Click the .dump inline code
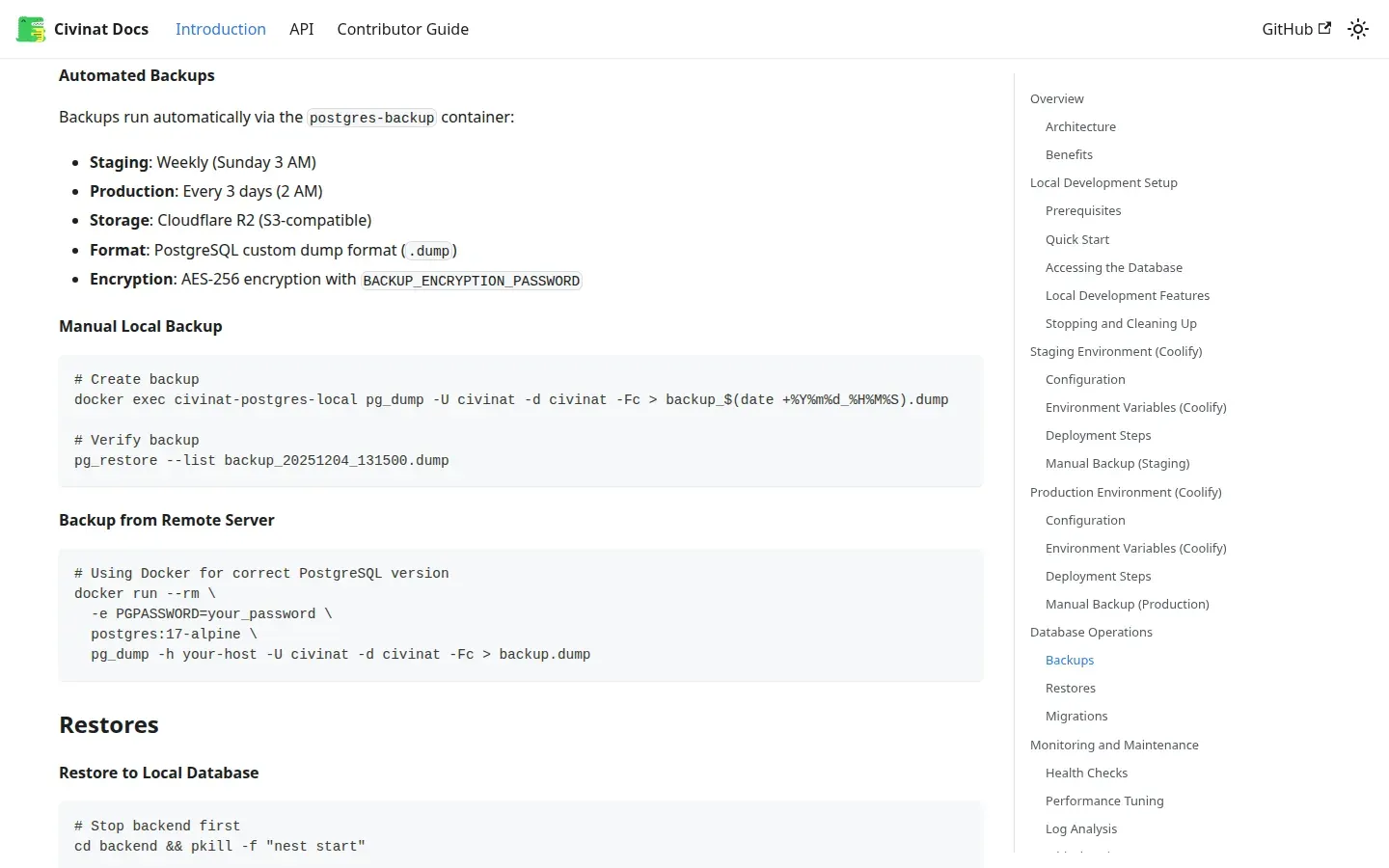This screenshot has width=1389, height=868. 429,251
